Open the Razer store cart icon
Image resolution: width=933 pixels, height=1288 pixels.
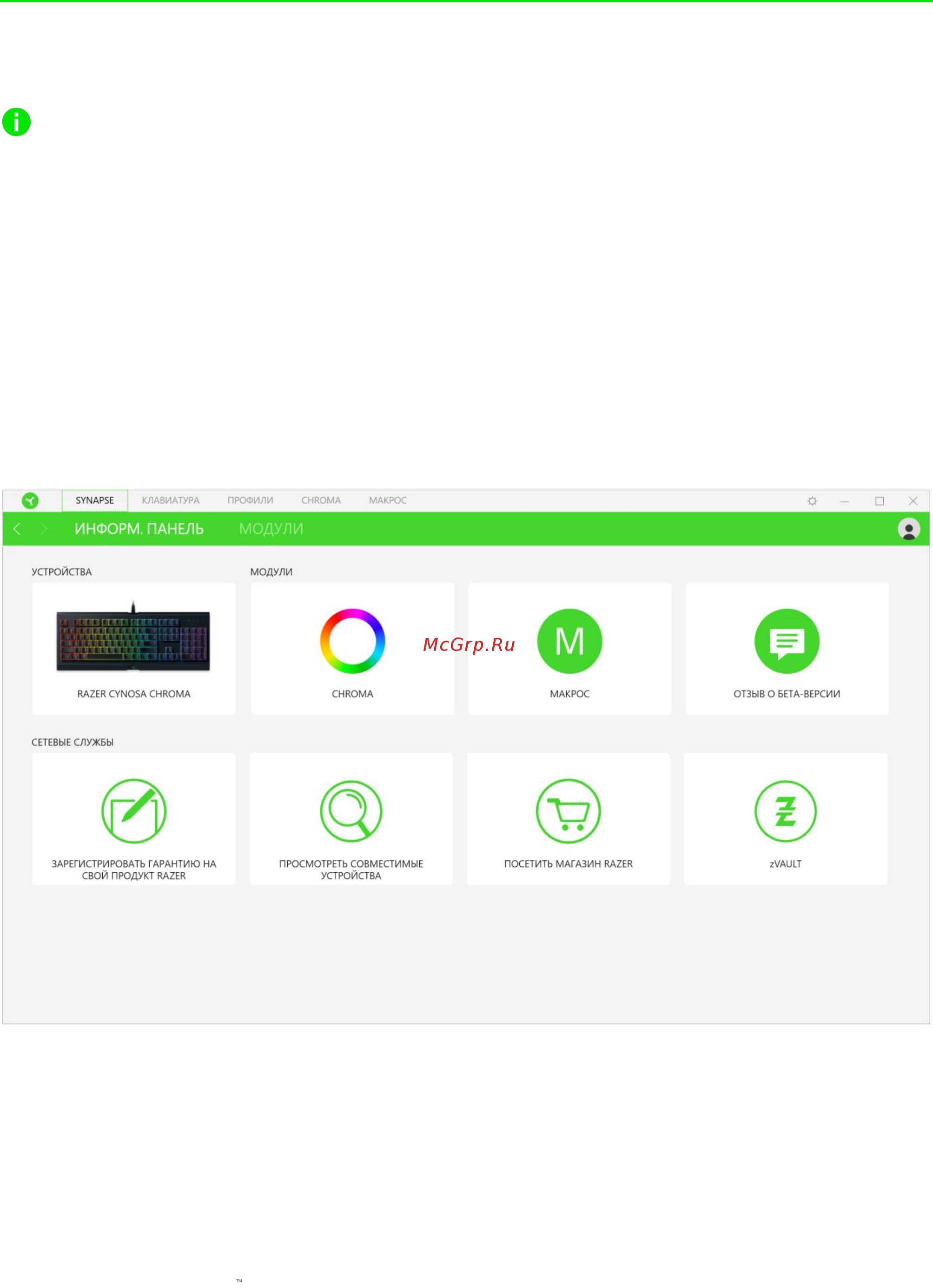point(569,811)
